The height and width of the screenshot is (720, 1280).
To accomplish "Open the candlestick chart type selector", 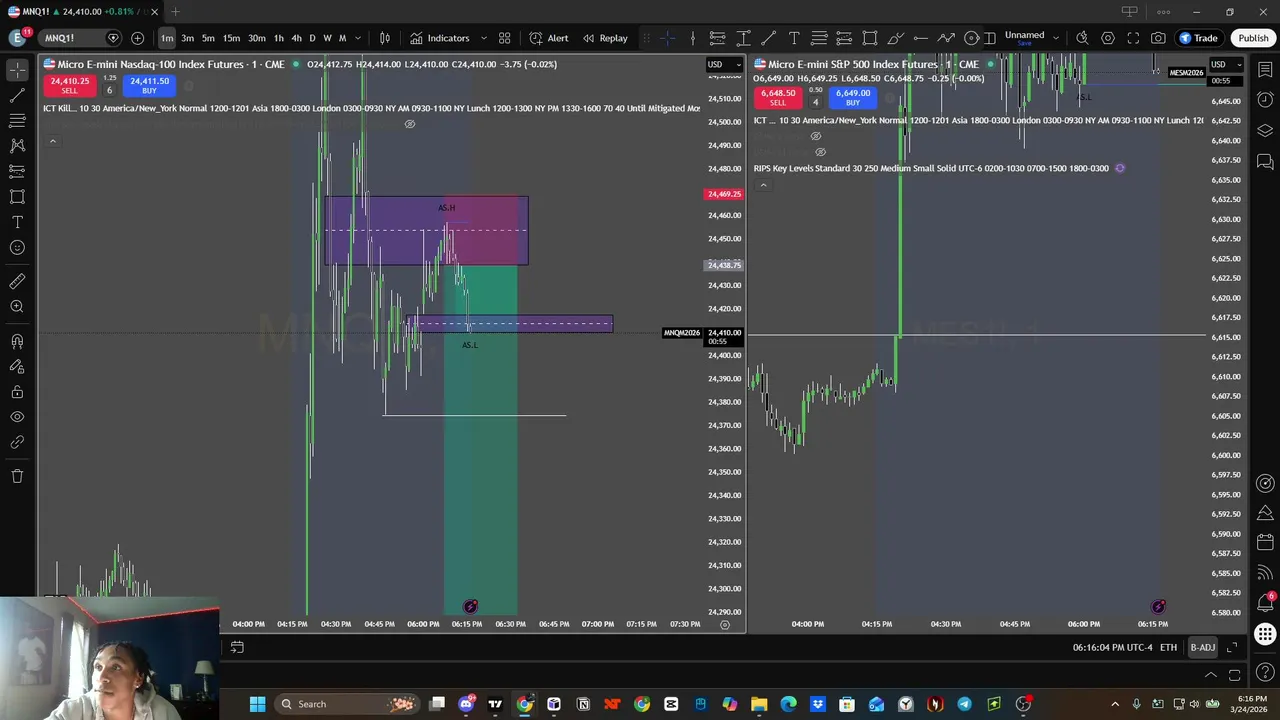I will 385,38.
